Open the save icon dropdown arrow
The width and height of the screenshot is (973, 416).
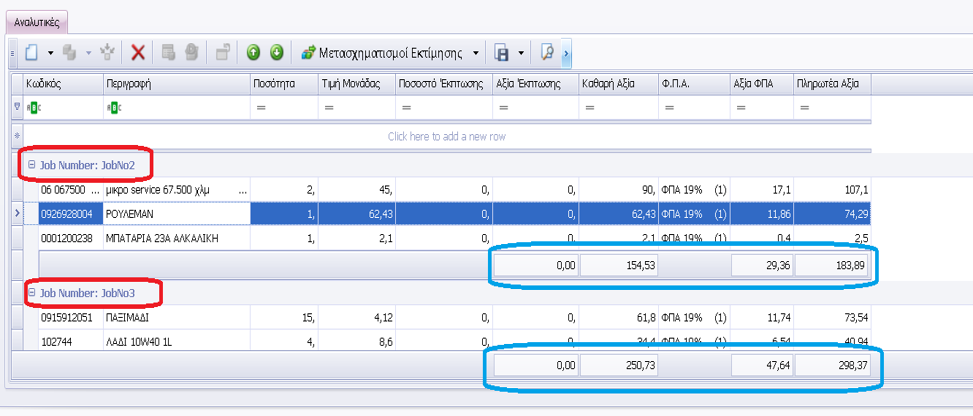520,52
